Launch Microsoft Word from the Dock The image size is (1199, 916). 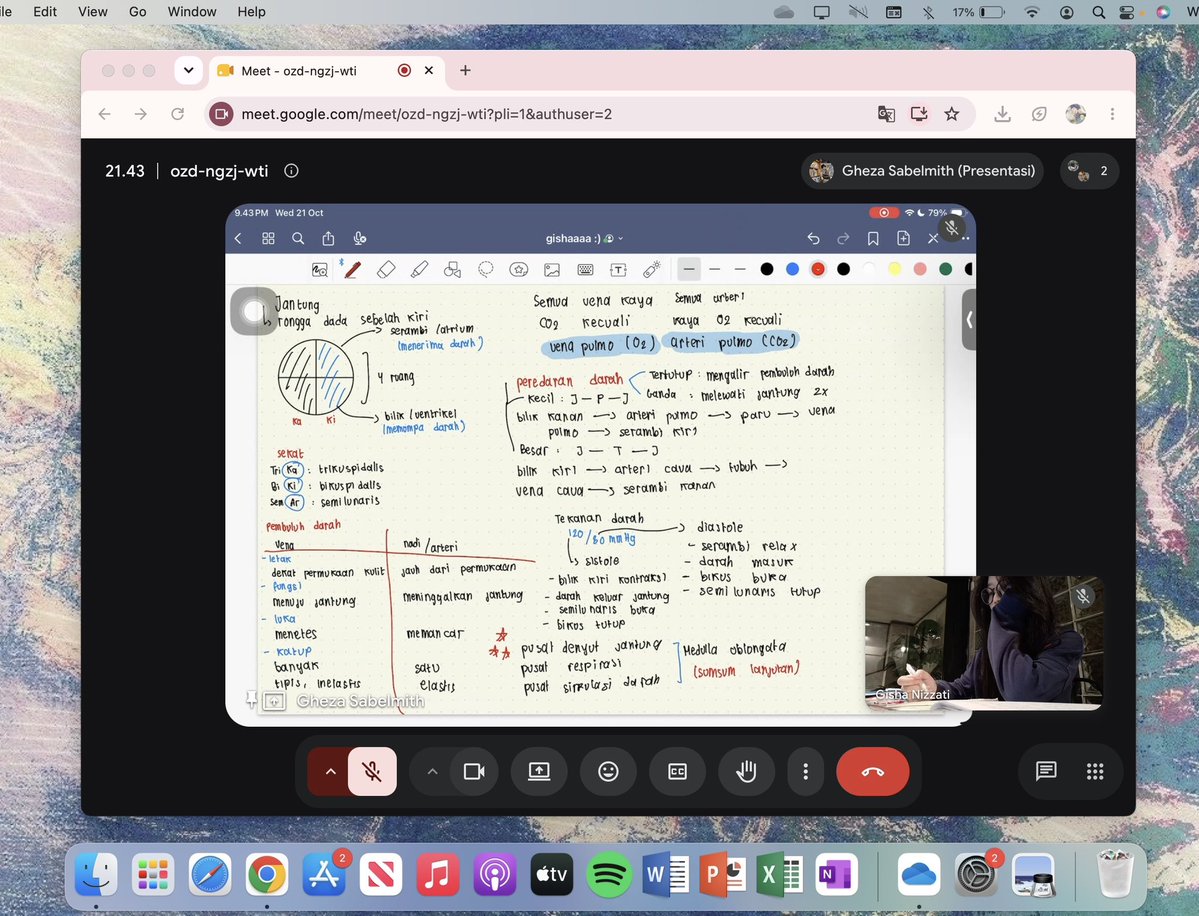[665, 875]
